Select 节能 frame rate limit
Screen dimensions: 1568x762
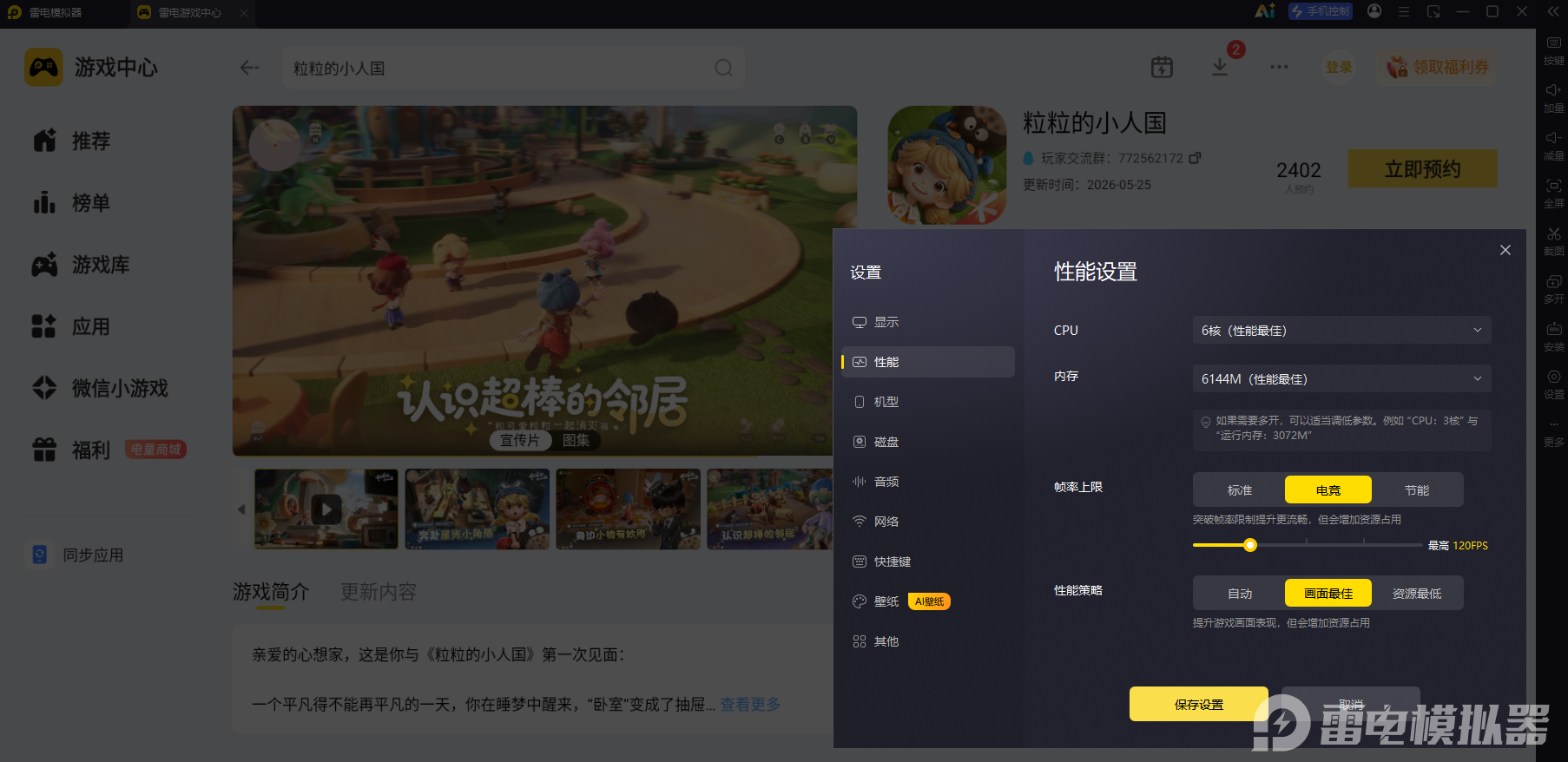tap(1417, 490)
